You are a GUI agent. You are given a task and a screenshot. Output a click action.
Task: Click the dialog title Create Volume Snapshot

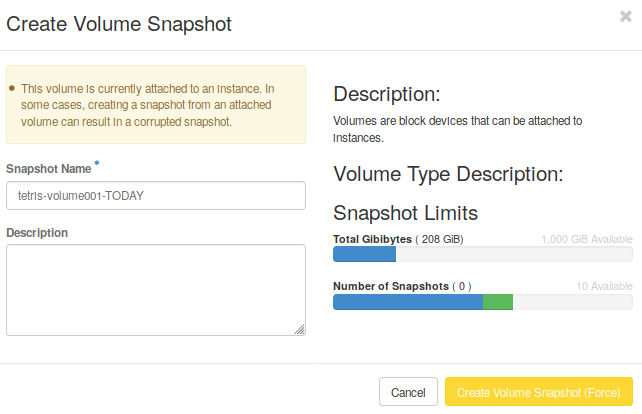[x=119, y=24]
